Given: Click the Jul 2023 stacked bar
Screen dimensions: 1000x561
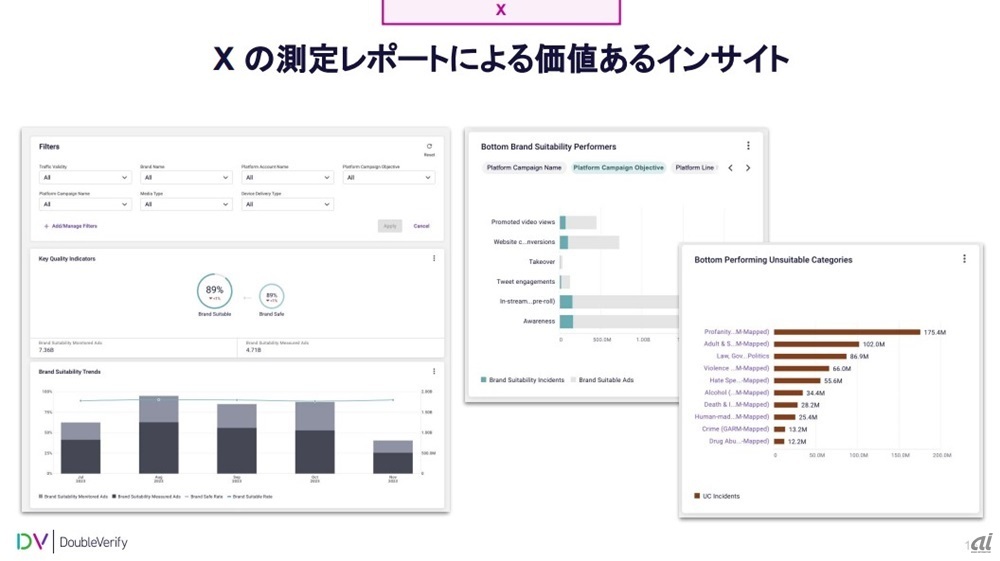Looking at the screenshot, I should point(80,448).
